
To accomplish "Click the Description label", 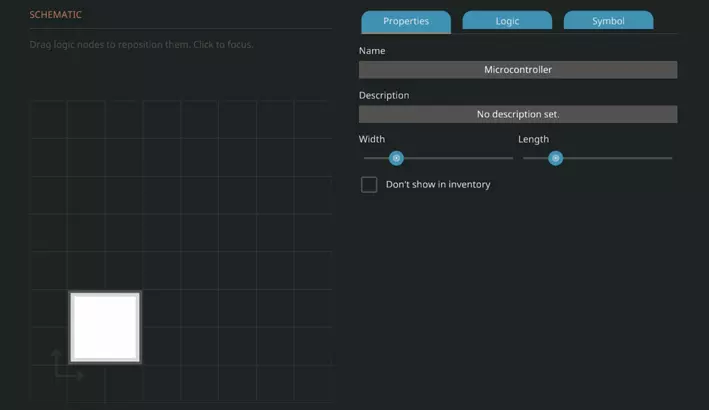I will click(x=384, y=95).
